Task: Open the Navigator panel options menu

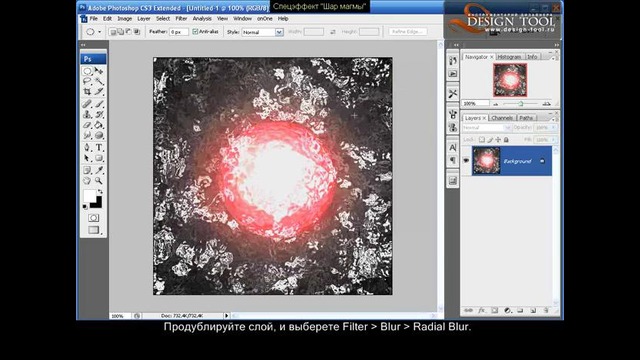Action: point(553,58)
